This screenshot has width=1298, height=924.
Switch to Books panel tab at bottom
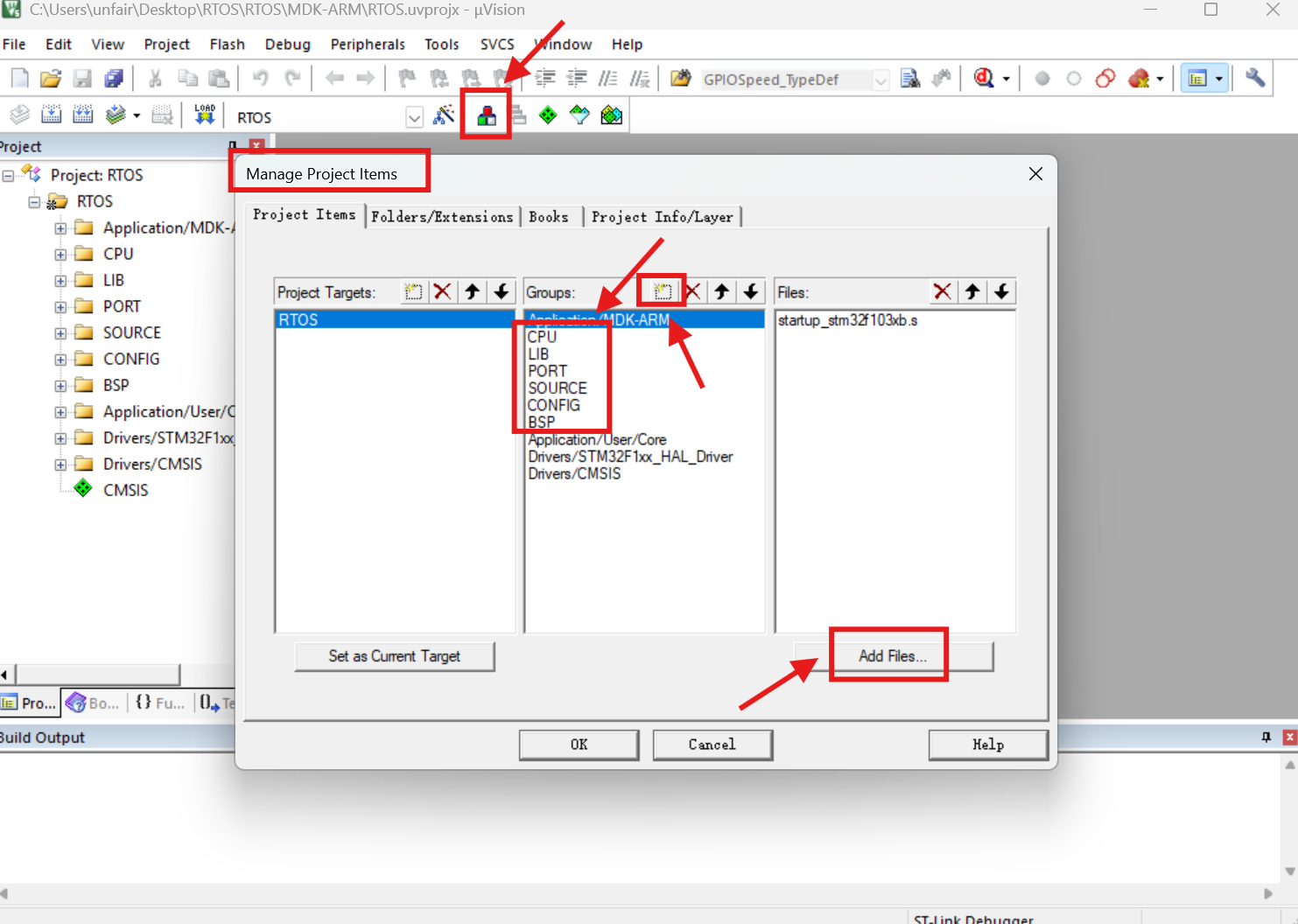point(93,703)
